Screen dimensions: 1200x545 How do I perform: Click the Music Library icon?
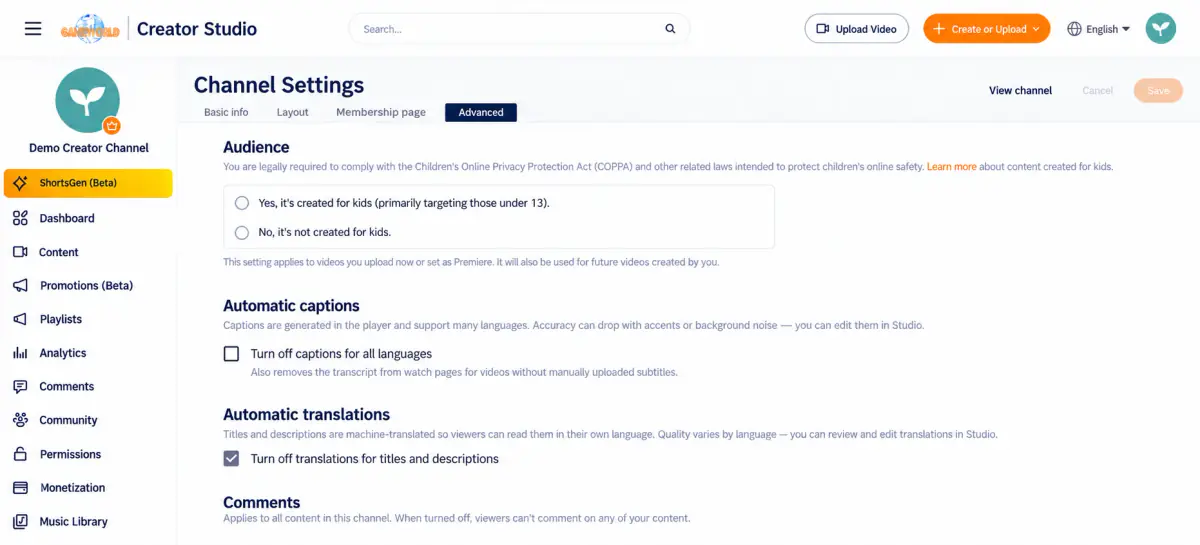20,521
